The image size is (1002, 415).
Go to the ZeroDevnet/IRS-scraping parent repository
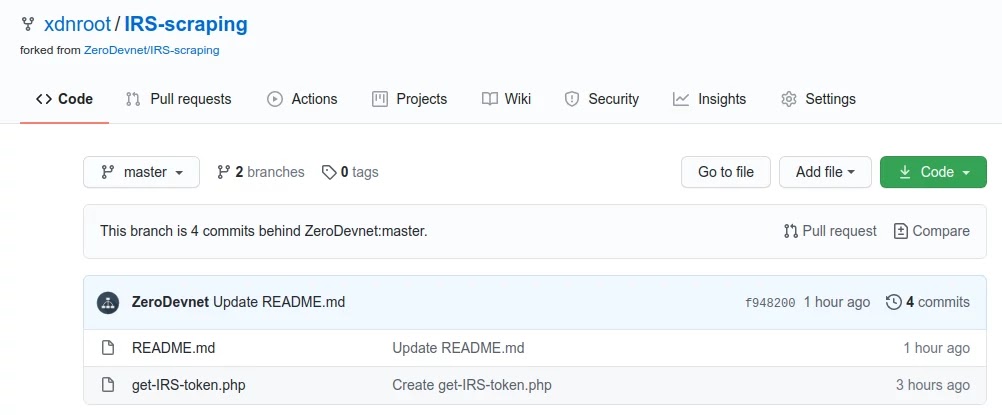point(151,50)
